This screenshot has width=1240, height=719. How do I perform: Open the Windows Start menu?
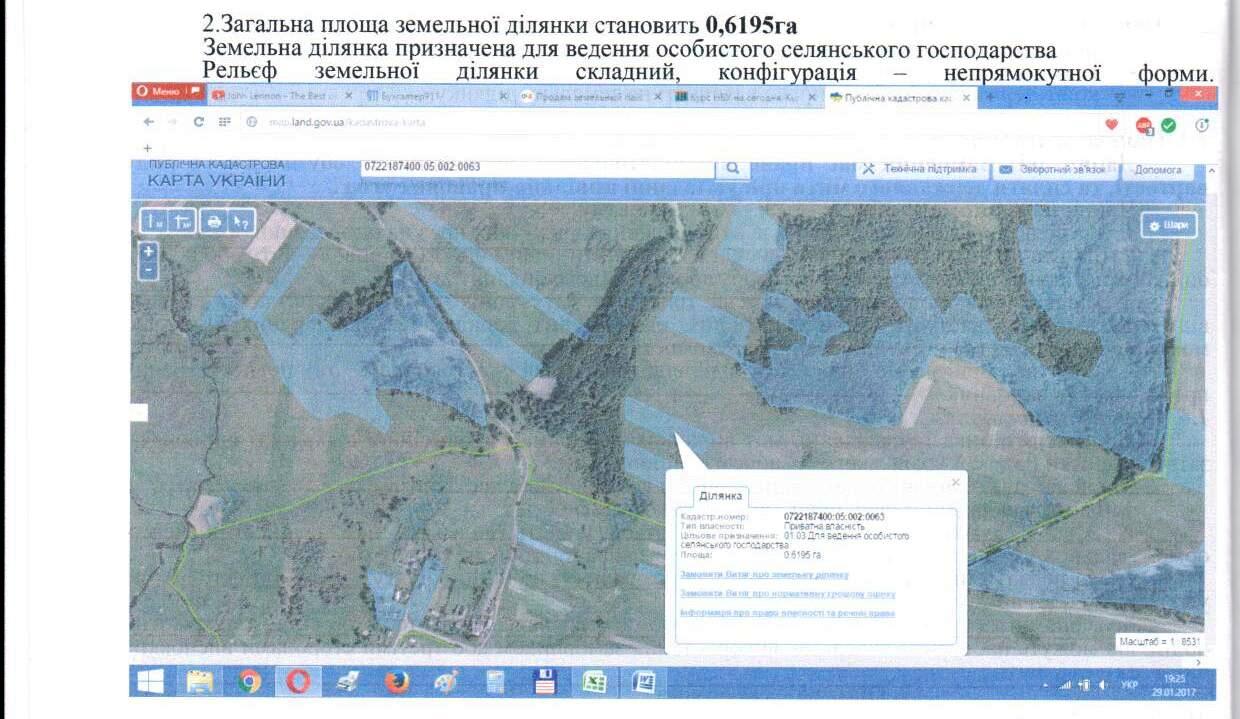(x=150, y=682)
